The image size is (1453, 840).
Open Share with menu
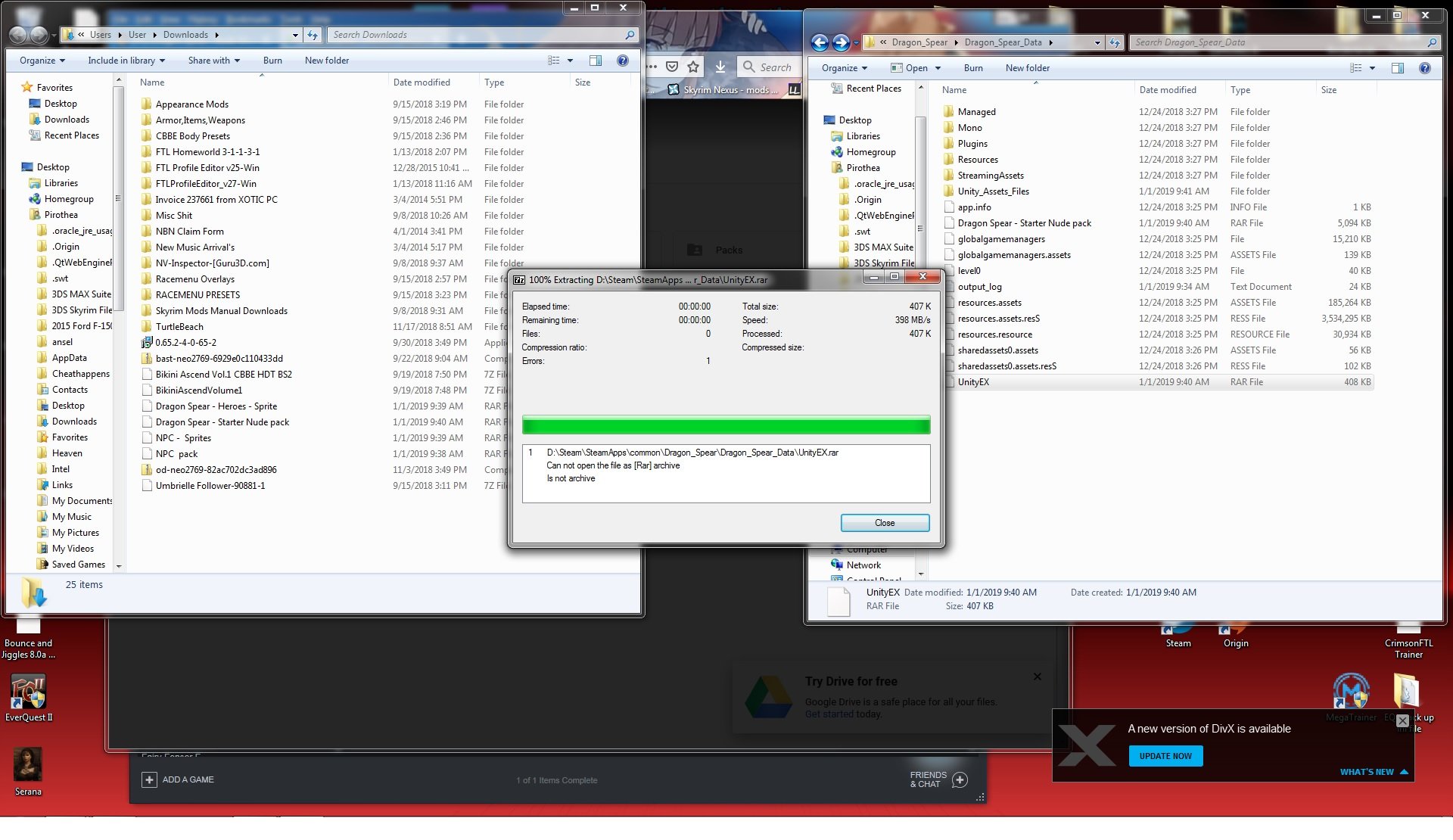tap(214, 61)
